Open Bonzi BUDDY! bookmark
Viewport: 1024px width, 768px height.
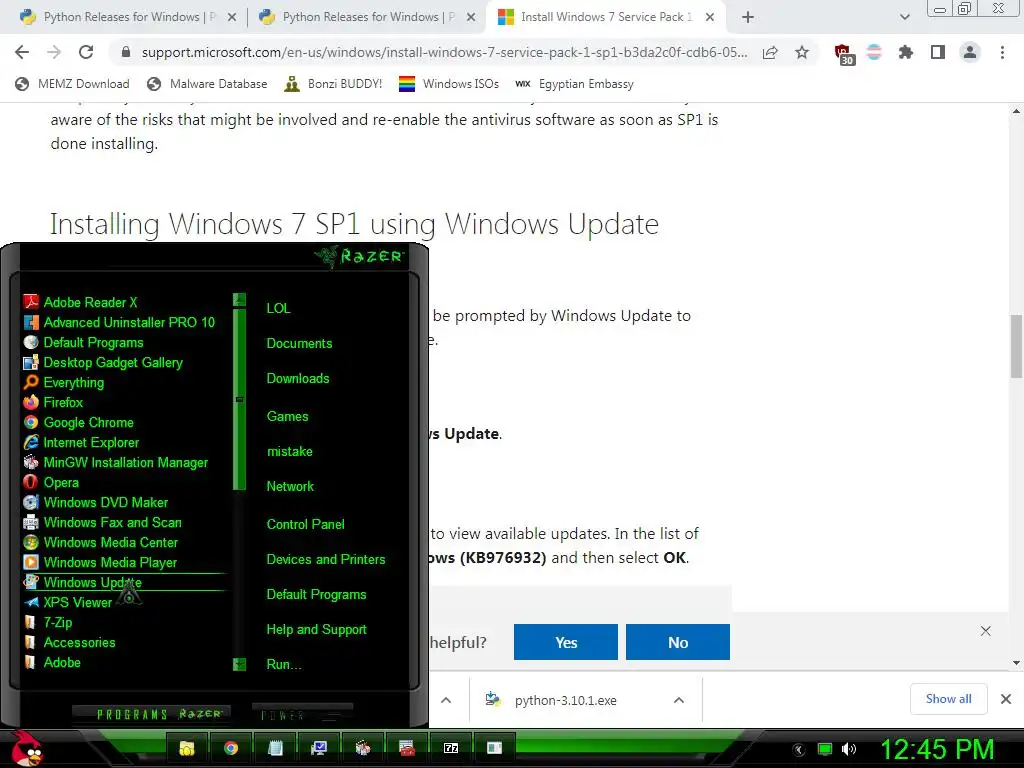coord(334,84)
